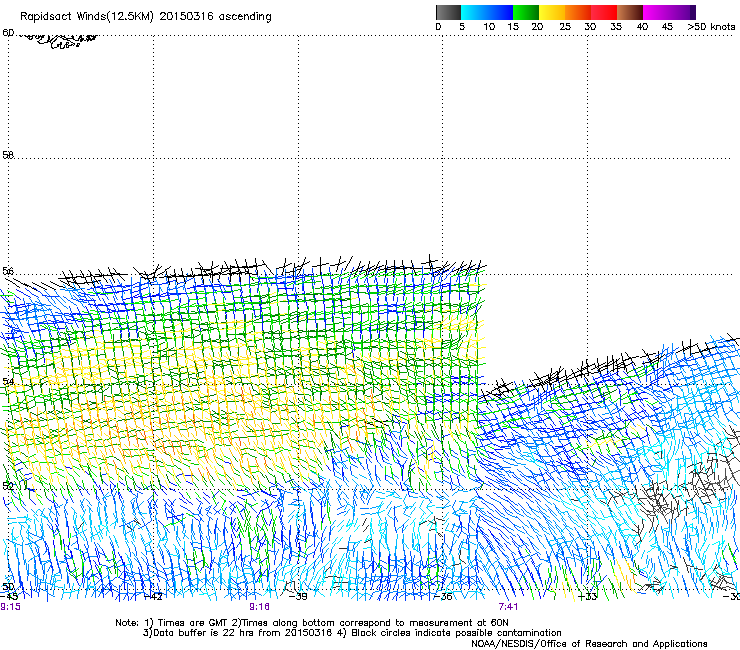
Task: Click the legend label '30'
Action: coord(590,27)
